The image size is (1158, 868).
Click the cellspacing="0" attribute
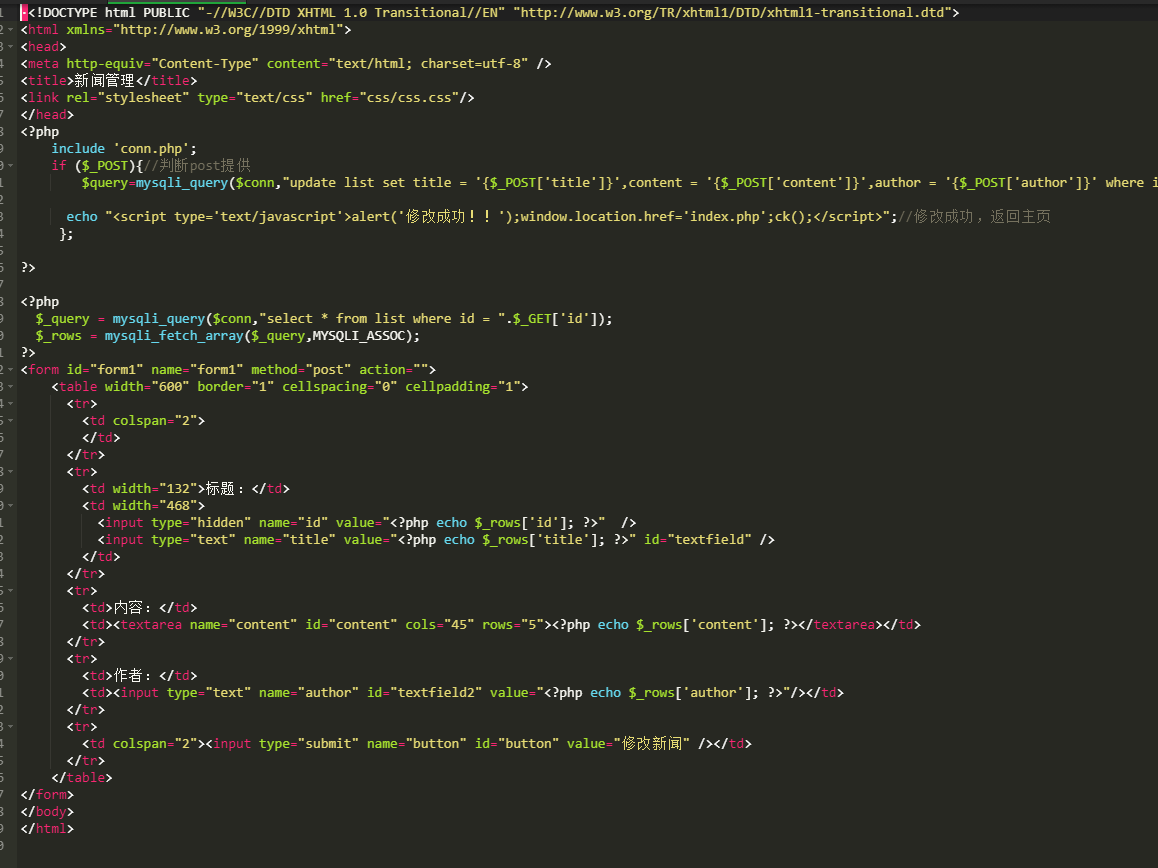(340, 387)
